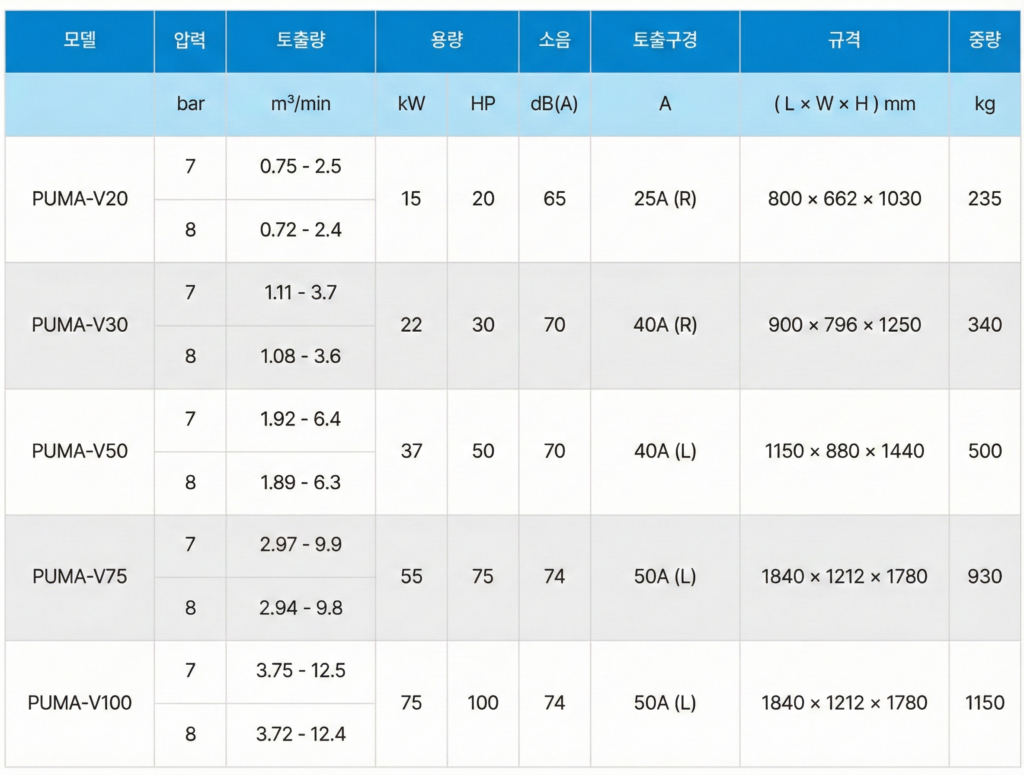Select the 1.89 - 6.3 flow cell
Image resolution: width=1024 pixels, height=775 pixels.
300,483
